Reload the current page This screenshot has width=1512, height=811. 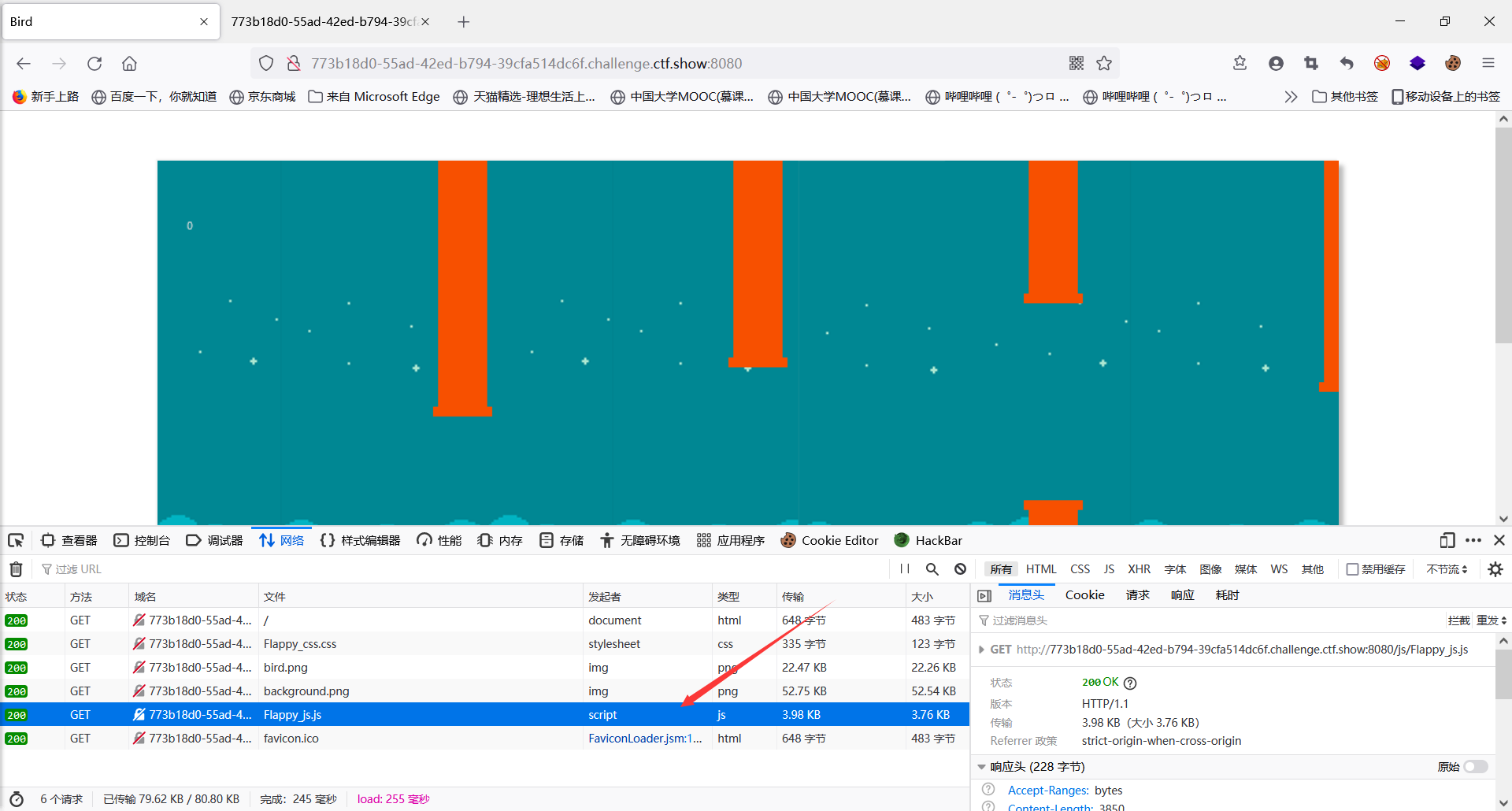[x=94, y=64]
